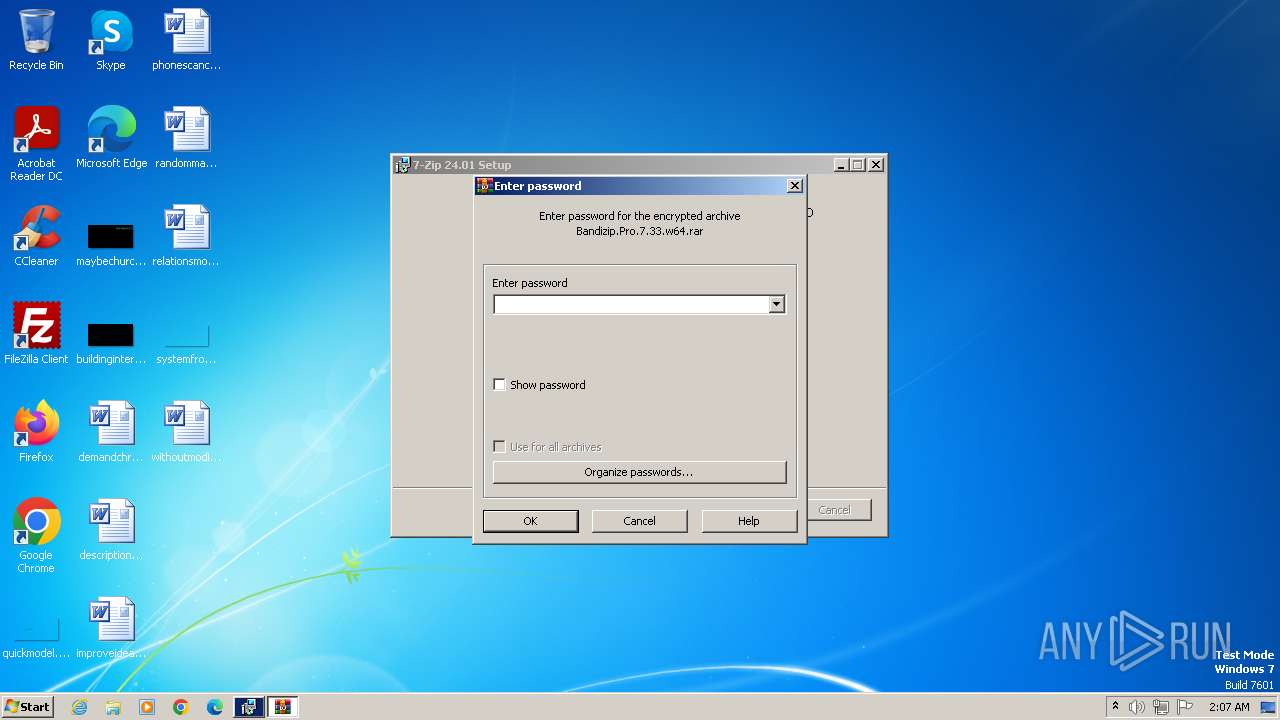Viewport: 1280px width, 720px height.
Task: Open Windows Explorer folder in taskbar
Action: coord(113,707)
